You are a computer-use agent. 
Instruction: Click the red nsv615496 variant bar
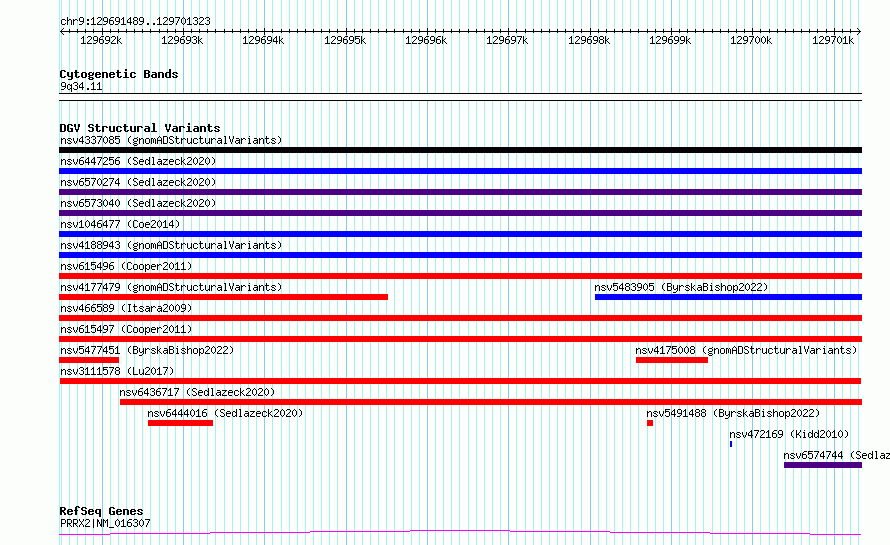pos(460,276)
